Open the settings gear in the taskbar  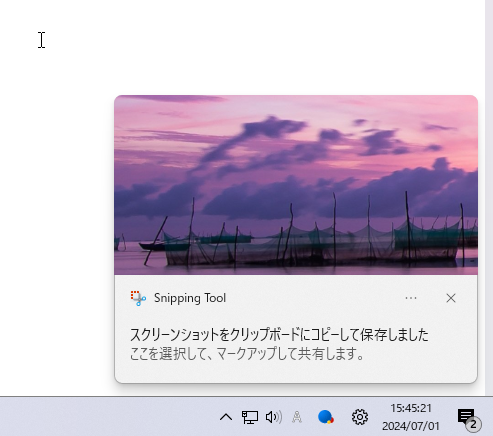point(360,417)
